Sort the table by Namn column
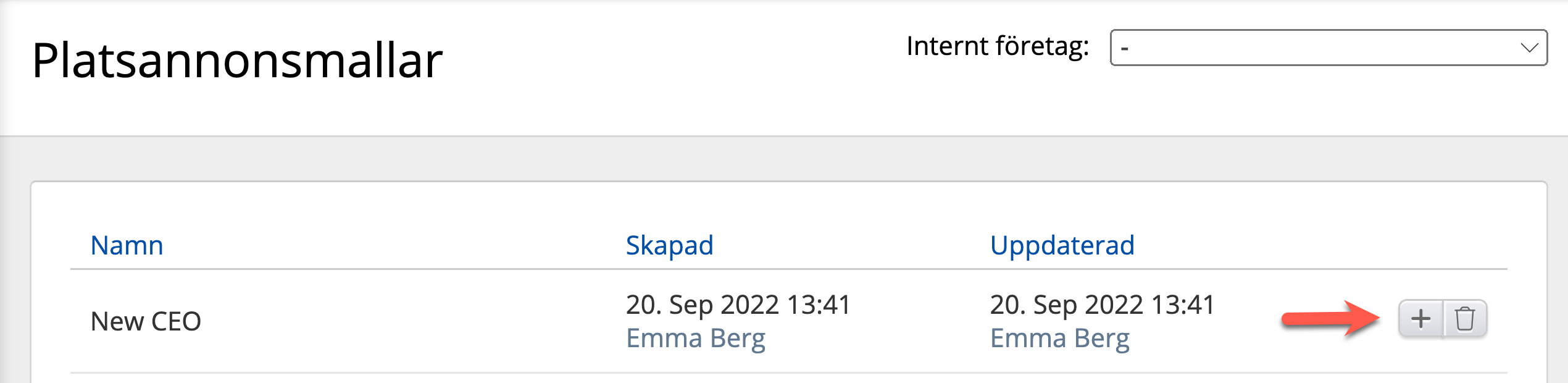Screen dimensions: 1568x383 [x=127, y=245]
